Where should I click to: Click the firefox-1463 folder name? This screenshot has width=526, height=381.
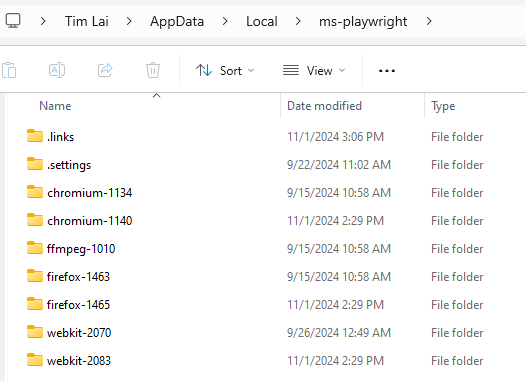[78, 277]
